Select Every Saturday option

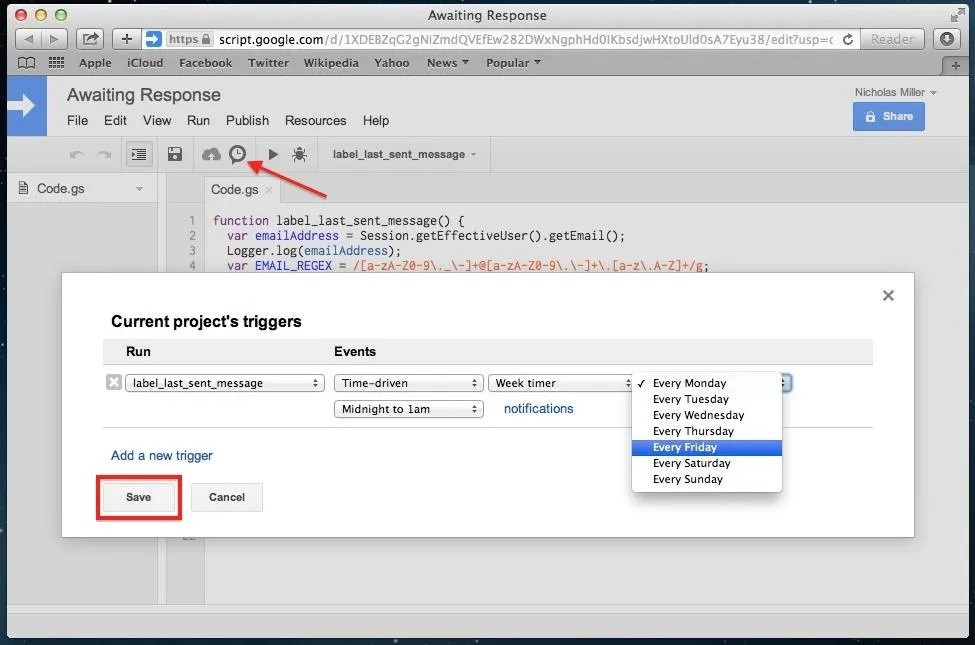pos(706,463)
